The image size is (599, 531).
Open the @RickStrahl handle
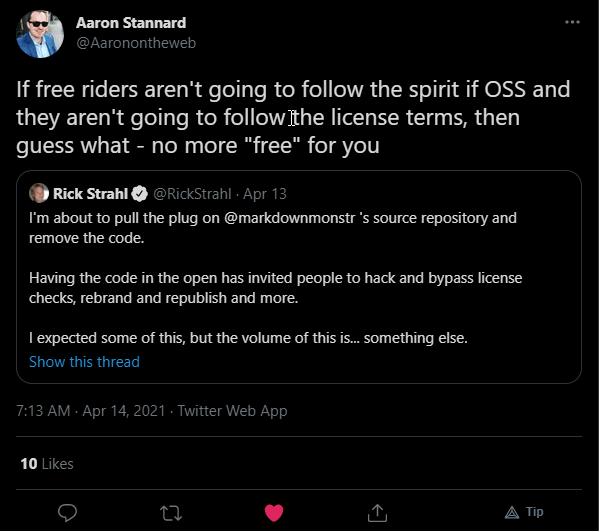coord(192,194)
